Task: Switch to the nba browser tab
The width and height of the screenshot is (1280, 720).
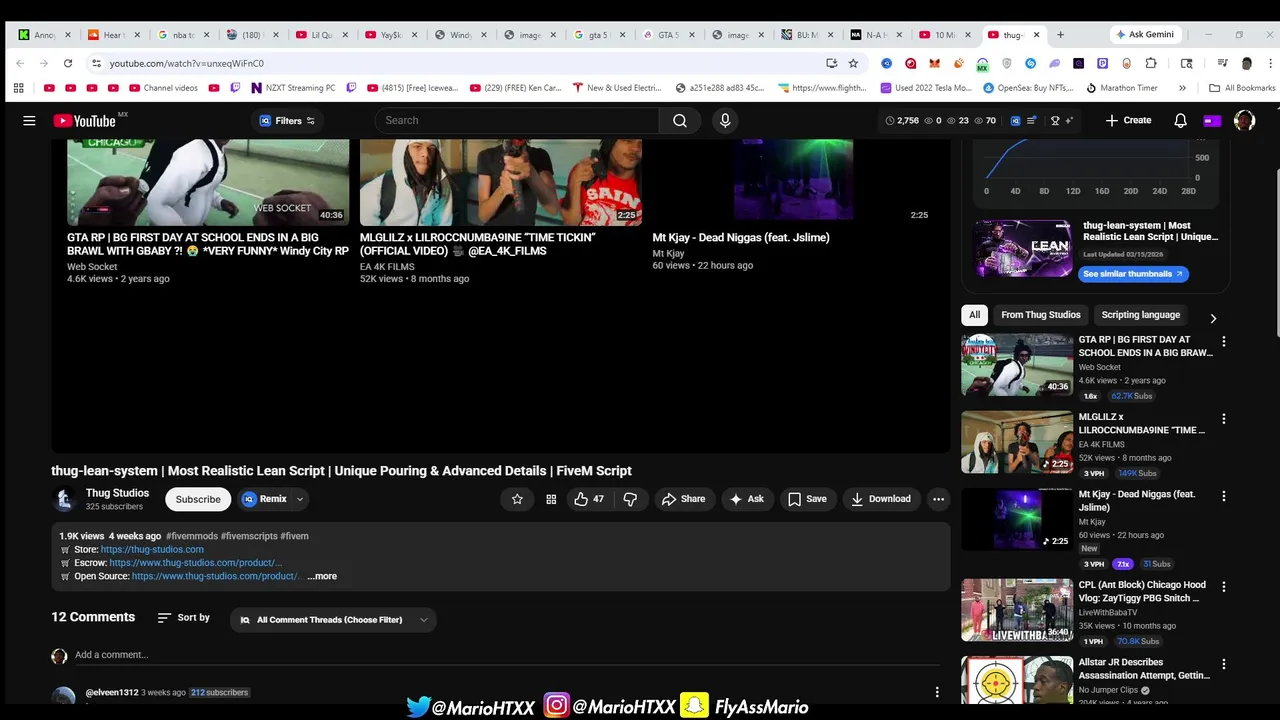Action: (x=181, y=35)
